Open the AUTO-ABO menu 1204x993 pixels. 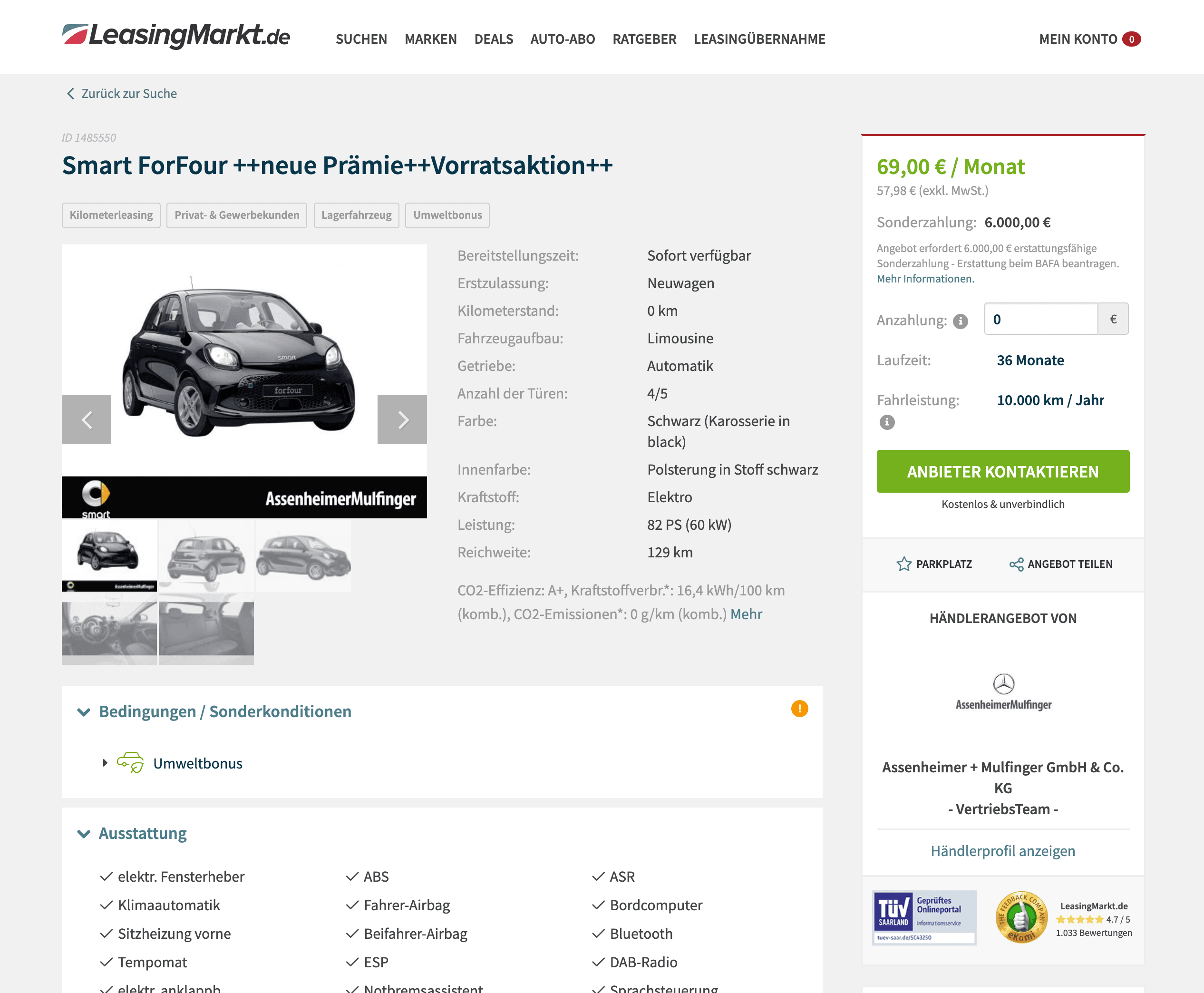click(563, 39)
